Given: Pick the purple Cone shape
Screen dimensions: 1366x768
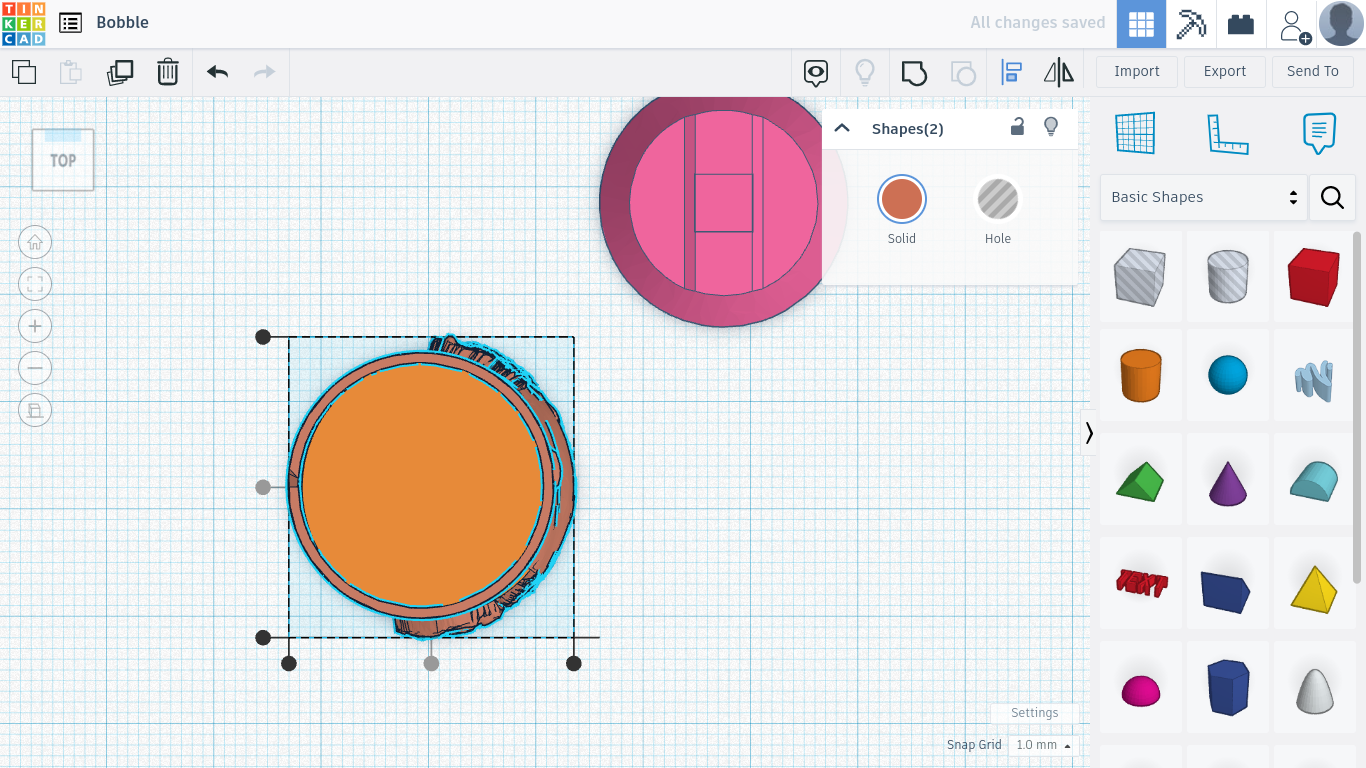Looking at the screenshot, I should (1227, 483).
